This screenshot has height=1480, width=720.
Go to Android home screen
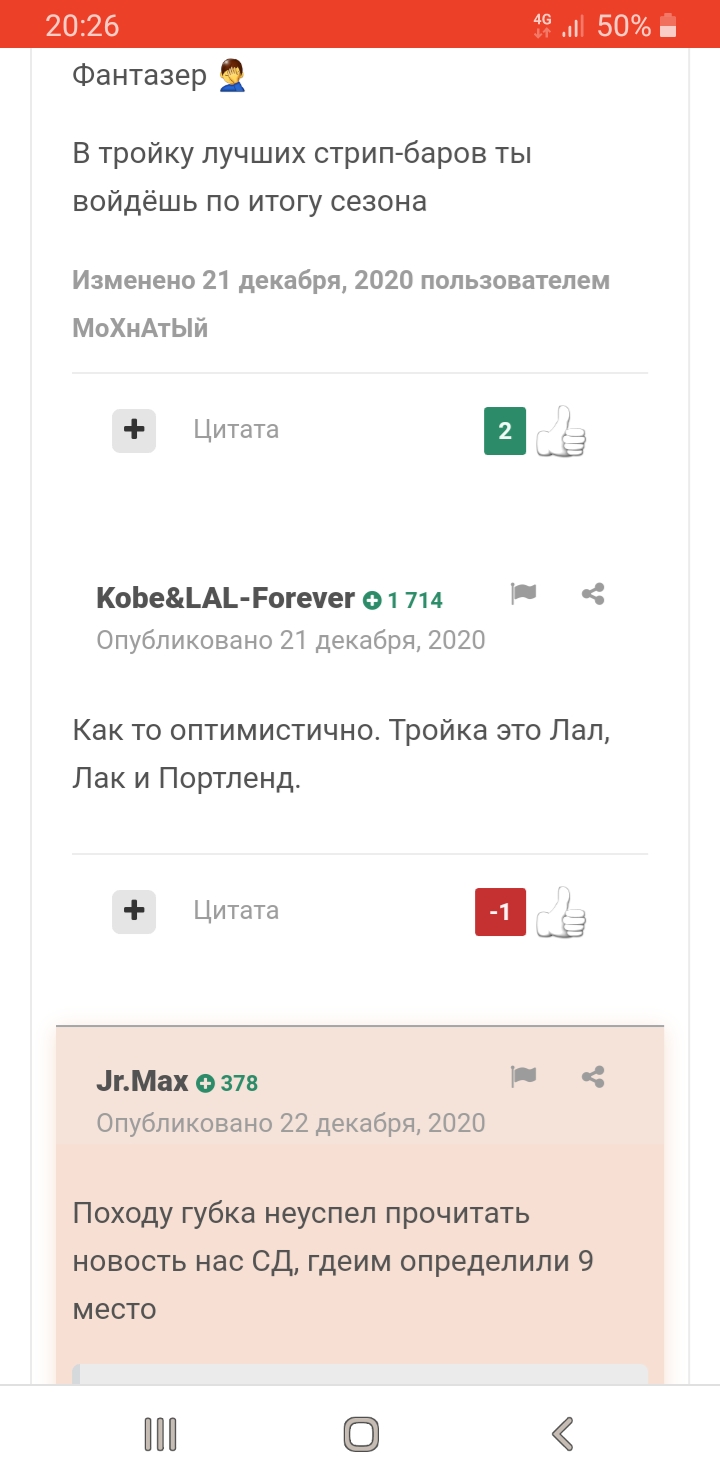(x=361, y=1434)
